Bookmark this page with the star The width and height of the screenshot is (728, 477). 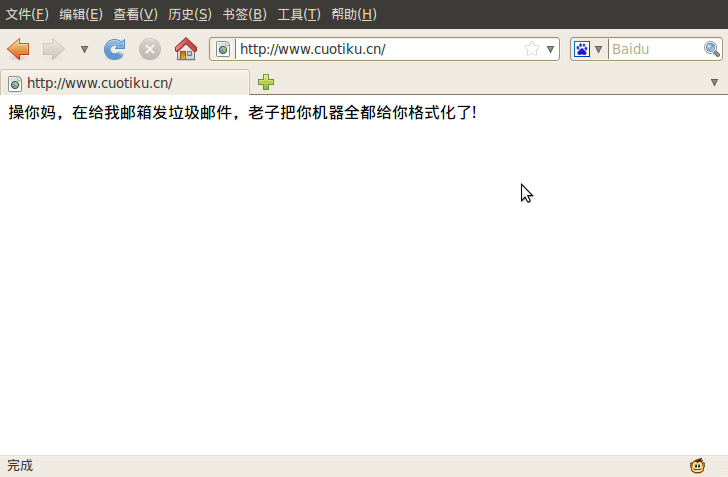click(x=532, y=49)
